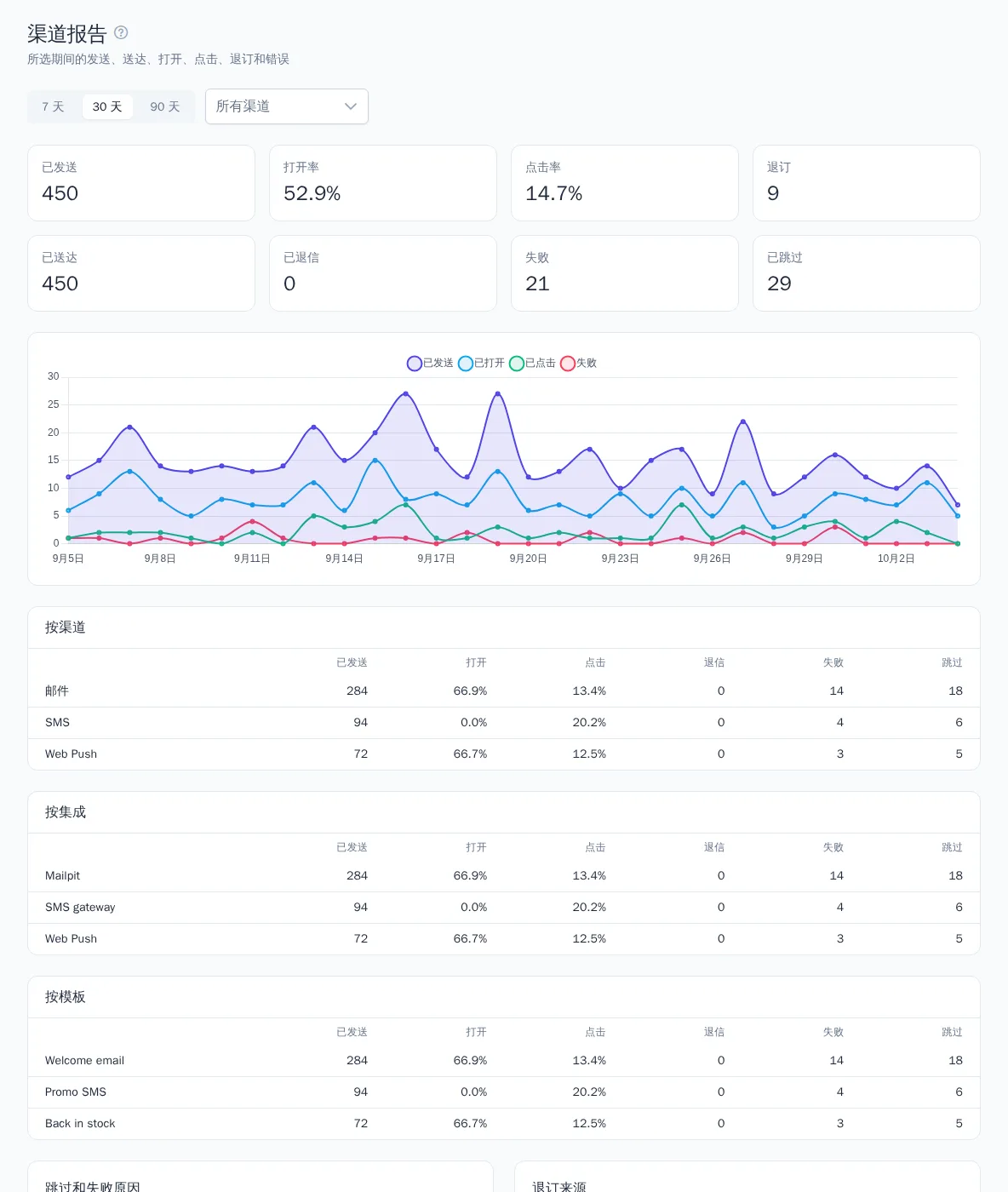Click the 按模板 section heading

coord(66,997)
